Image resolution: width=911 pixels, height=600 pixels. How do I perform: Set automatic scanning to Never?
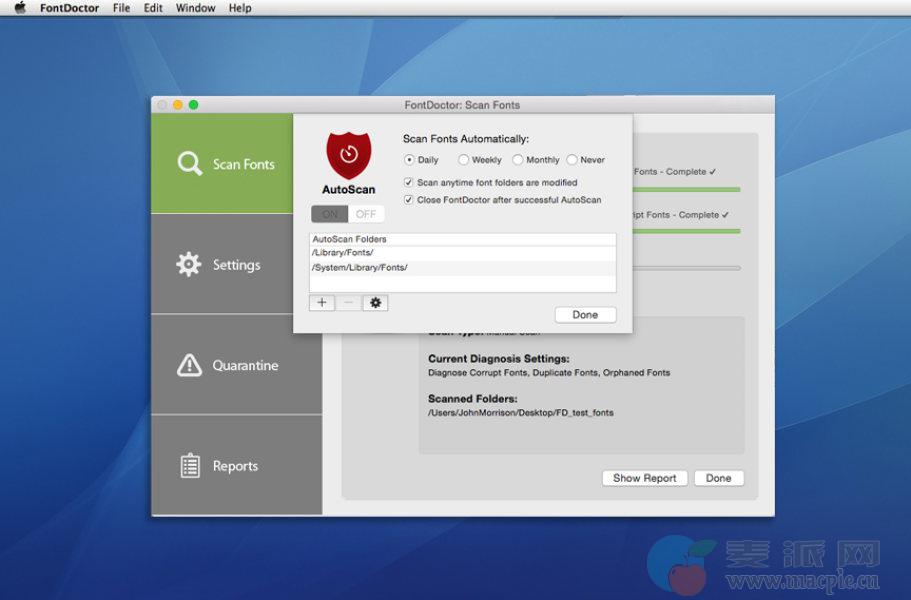tap(572, 160)
